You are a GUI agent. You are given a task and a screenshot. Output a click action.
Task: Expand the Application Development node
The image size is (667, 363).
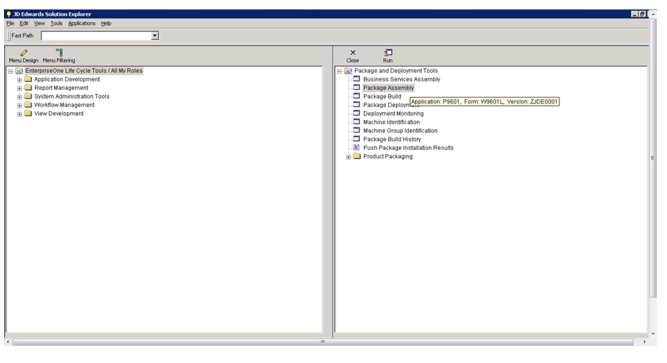(19, 80)
